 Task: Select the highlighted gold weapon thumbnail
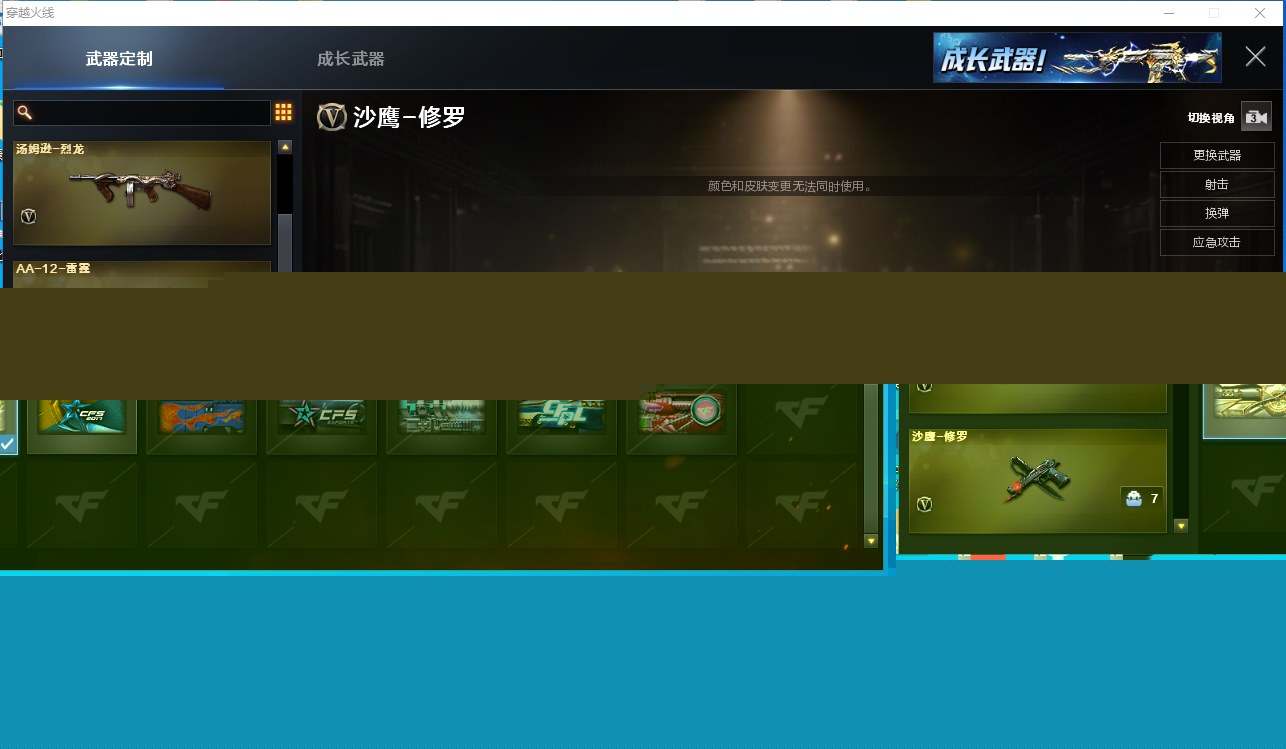[x=1245, y=409]
